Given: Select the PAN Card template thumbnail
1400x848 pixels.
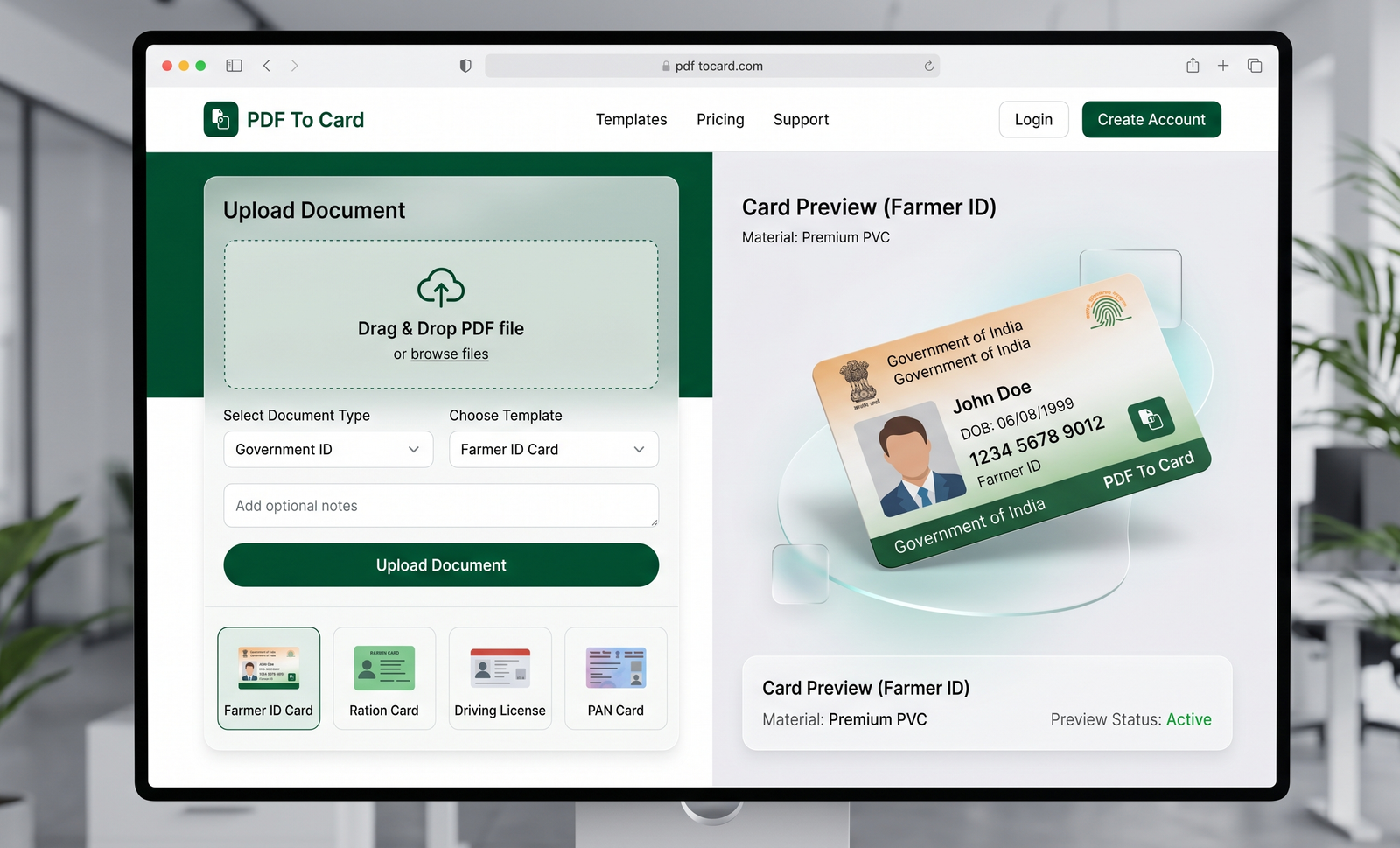Looking at the screenshot, I should point(616,678).
